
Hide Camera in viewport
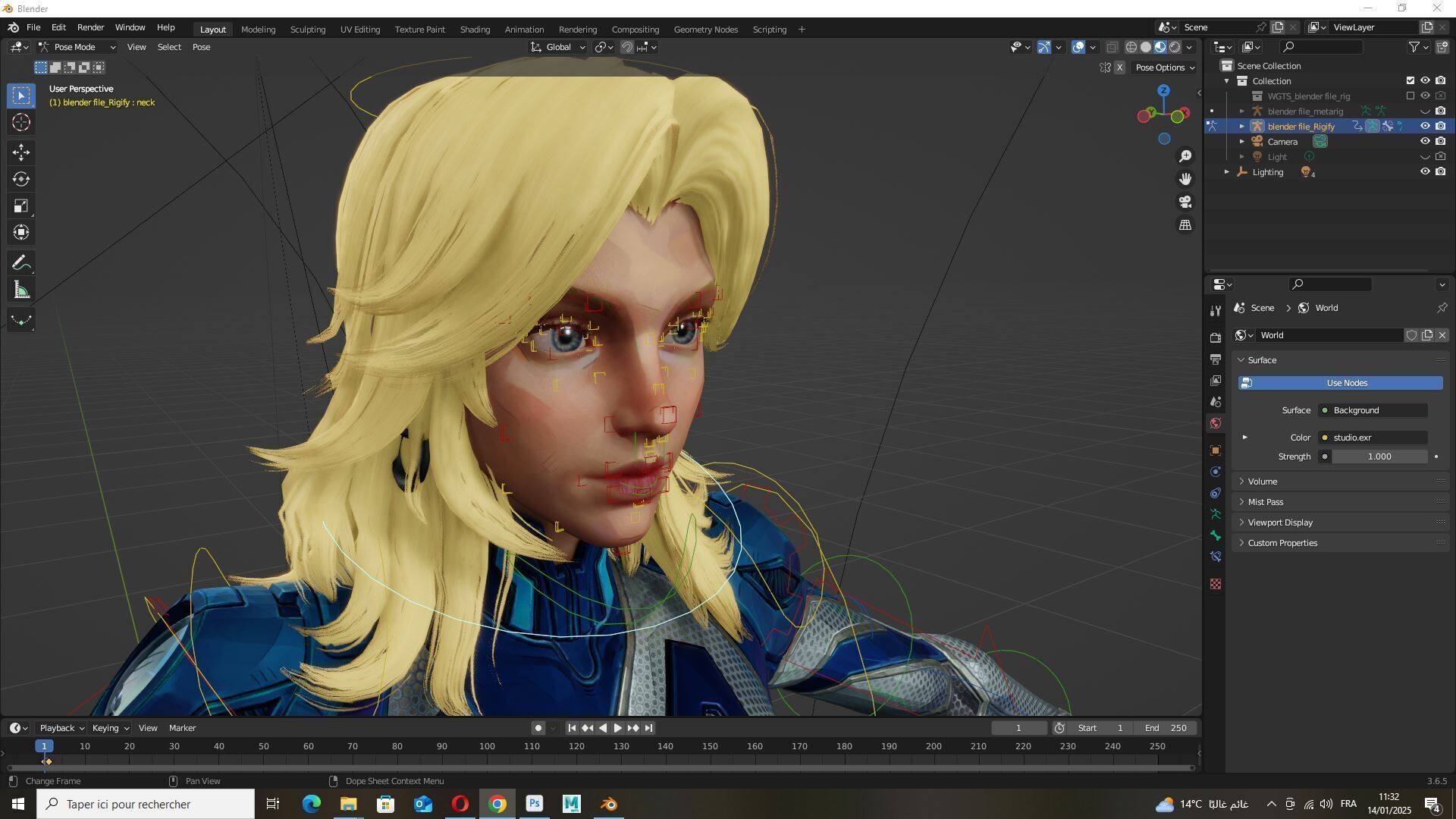click(1425, 141)
